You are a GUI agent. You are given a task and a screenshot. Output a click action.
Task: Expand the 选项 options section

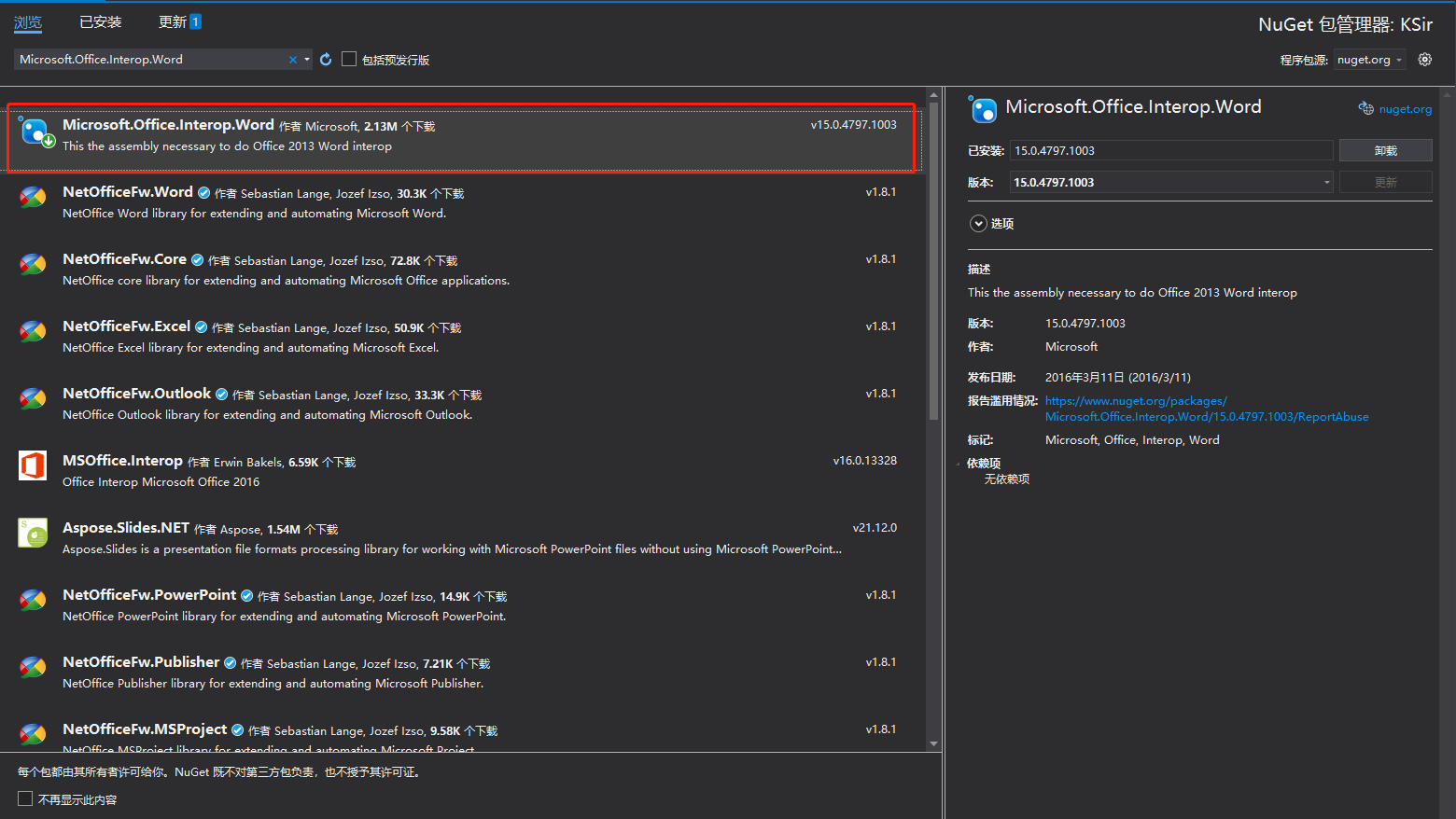click(x=978, y=223)
